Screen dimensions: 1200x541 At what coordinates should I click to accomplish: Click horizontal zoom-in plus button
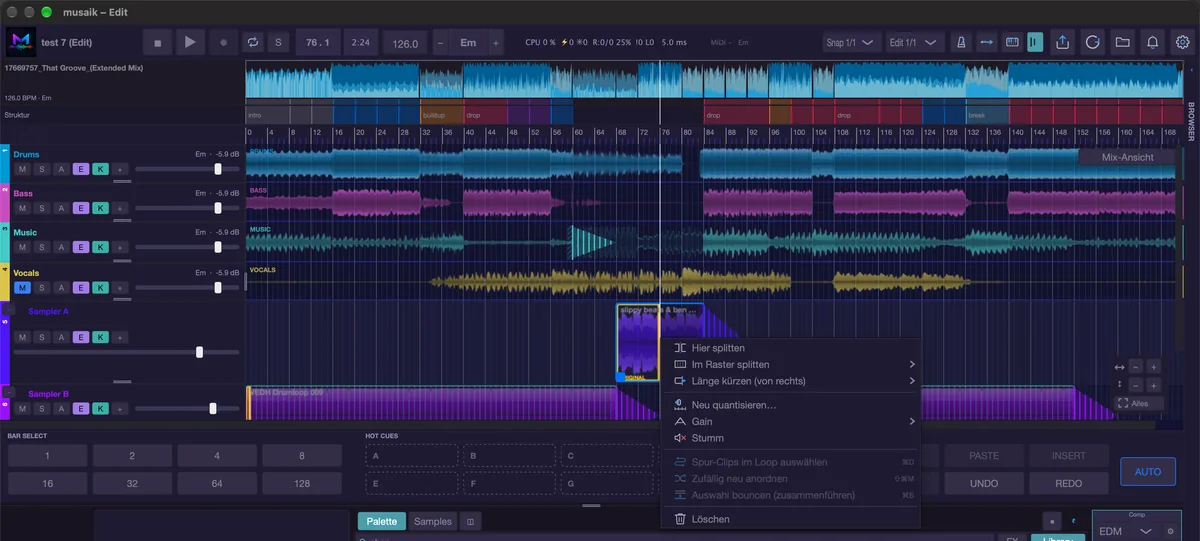[x=1153, y=367]
